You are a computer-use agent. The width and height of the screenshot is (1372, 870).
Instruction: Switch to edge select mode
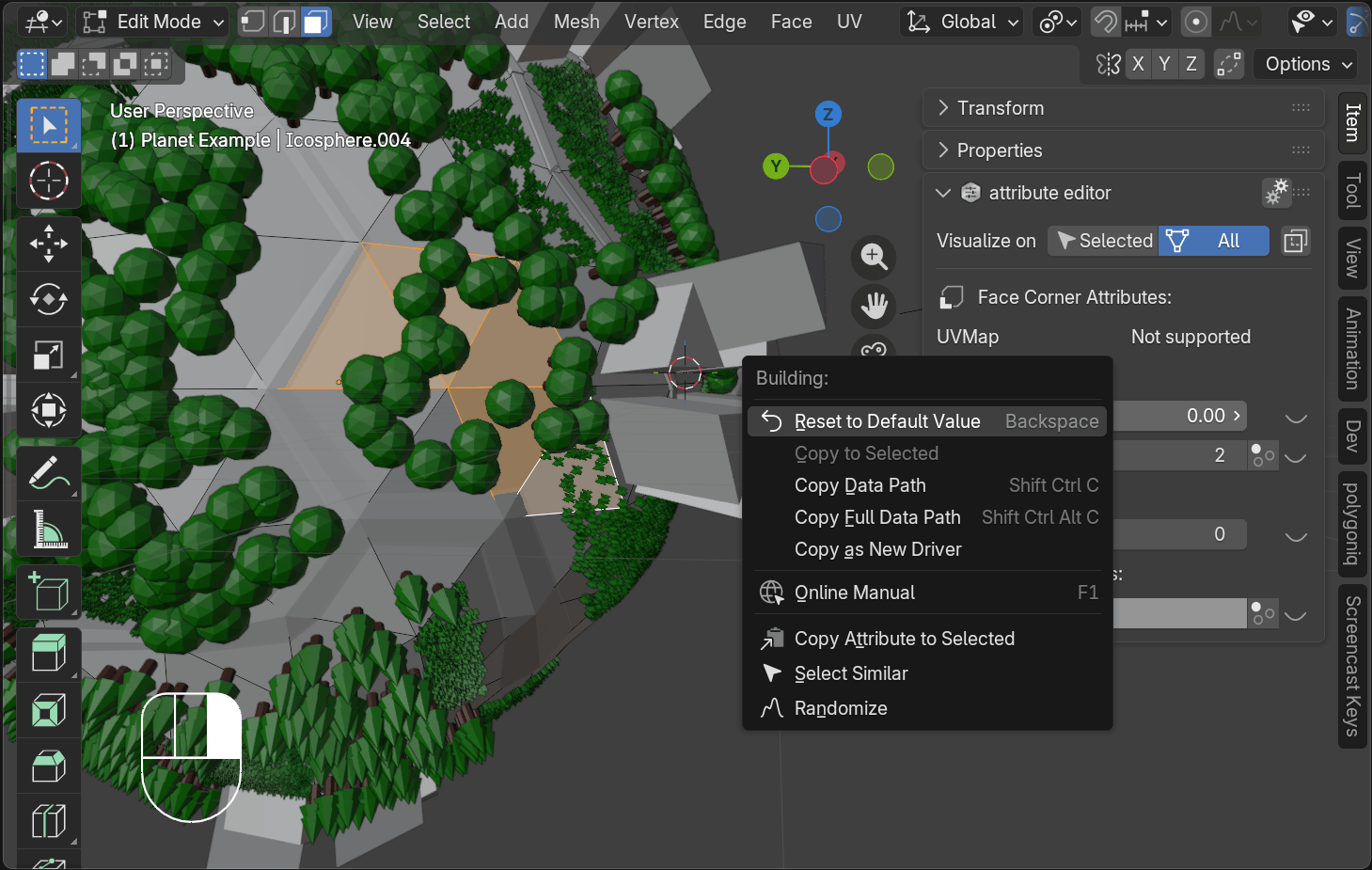[284, 22]
